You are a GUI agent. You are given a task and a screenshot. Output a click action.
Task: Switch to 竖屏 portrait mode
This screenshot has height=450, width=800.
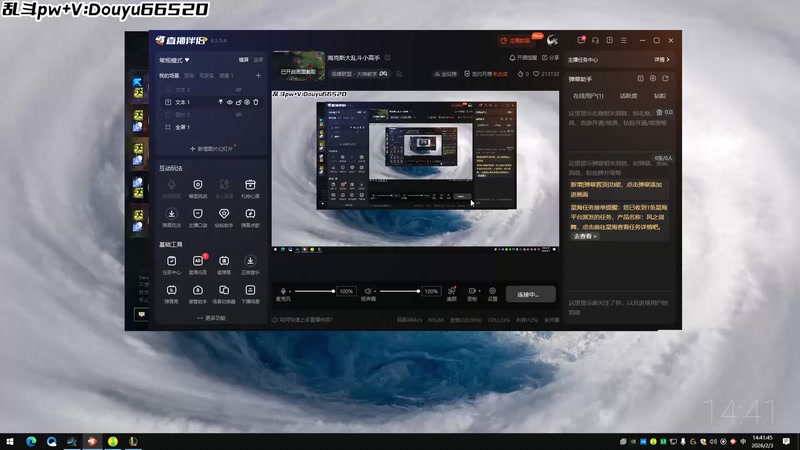coord(258,60)
